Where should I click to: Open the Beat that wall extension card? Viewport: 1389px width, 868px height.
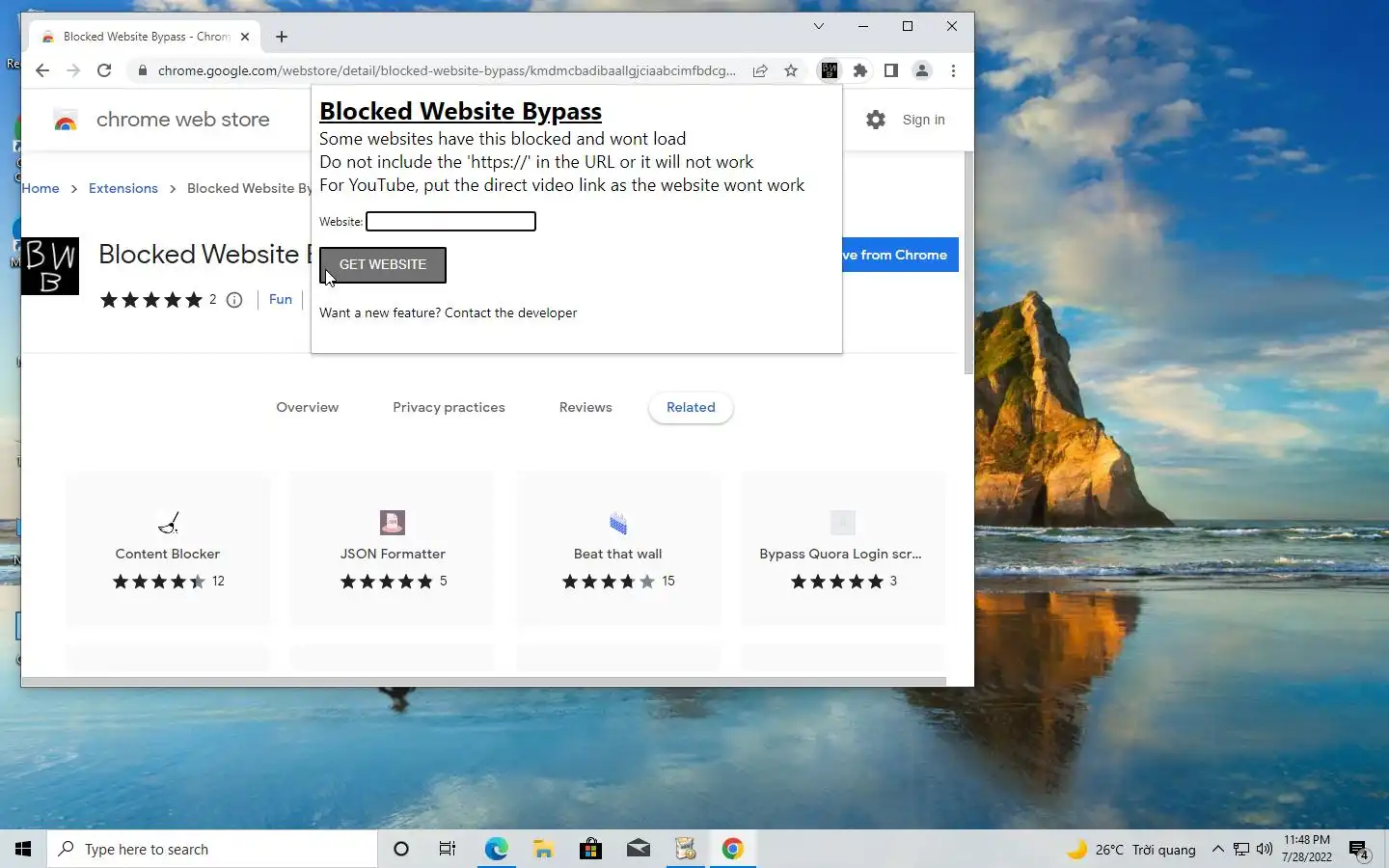click(x=618, y=548)
